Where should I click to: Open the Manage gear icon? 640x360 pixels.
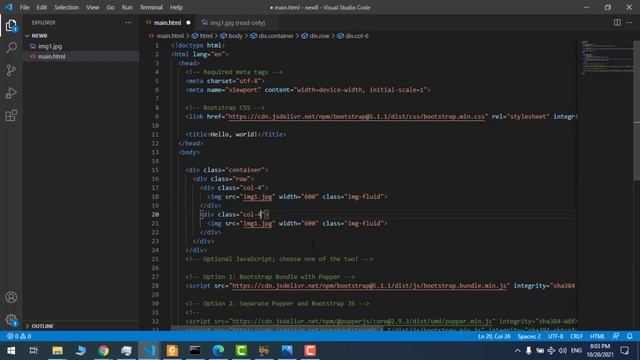(11, 320)
